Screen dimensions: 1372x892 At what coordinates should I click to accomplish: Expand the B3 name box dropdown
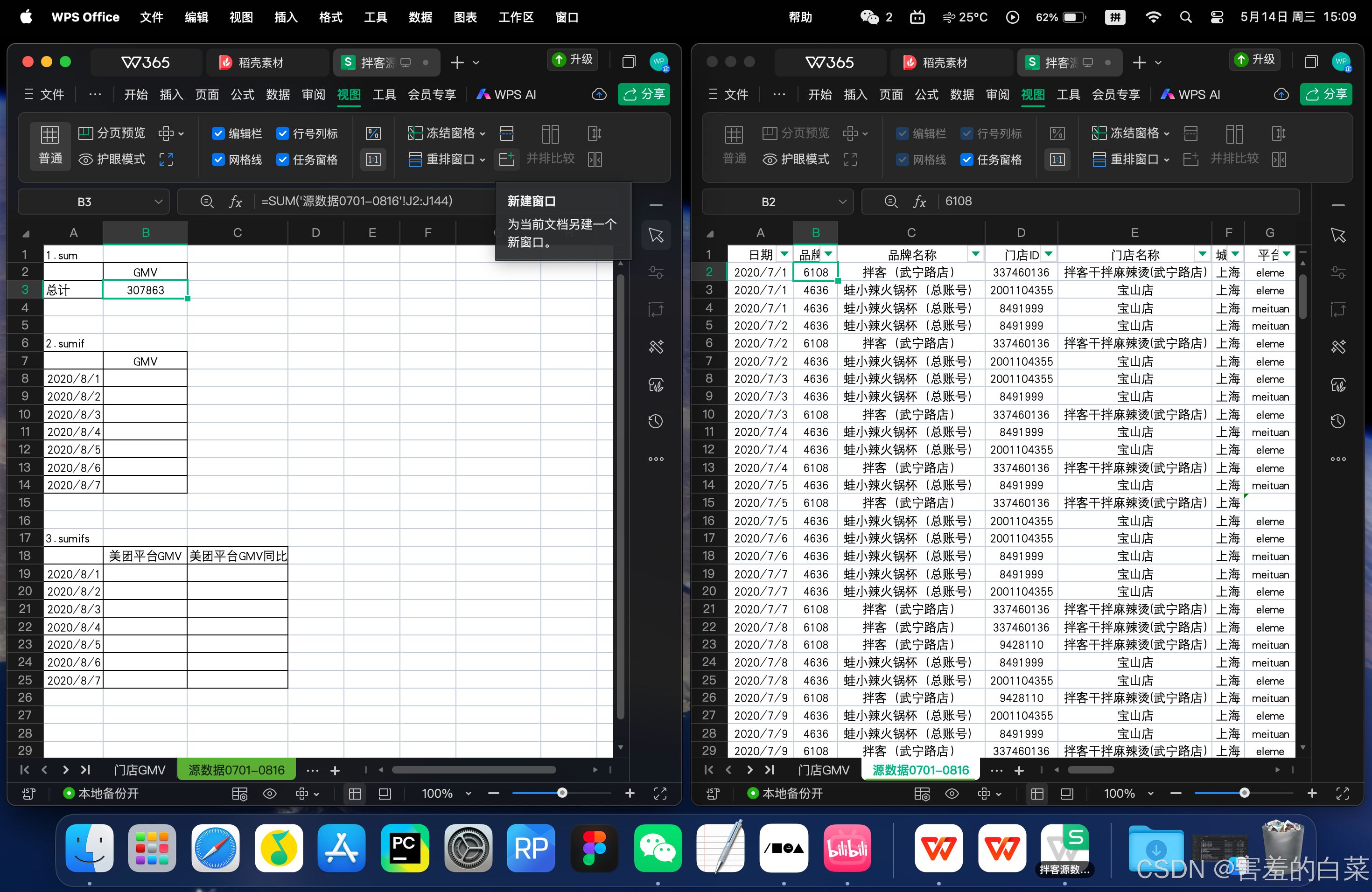click(x=158, y=202)
